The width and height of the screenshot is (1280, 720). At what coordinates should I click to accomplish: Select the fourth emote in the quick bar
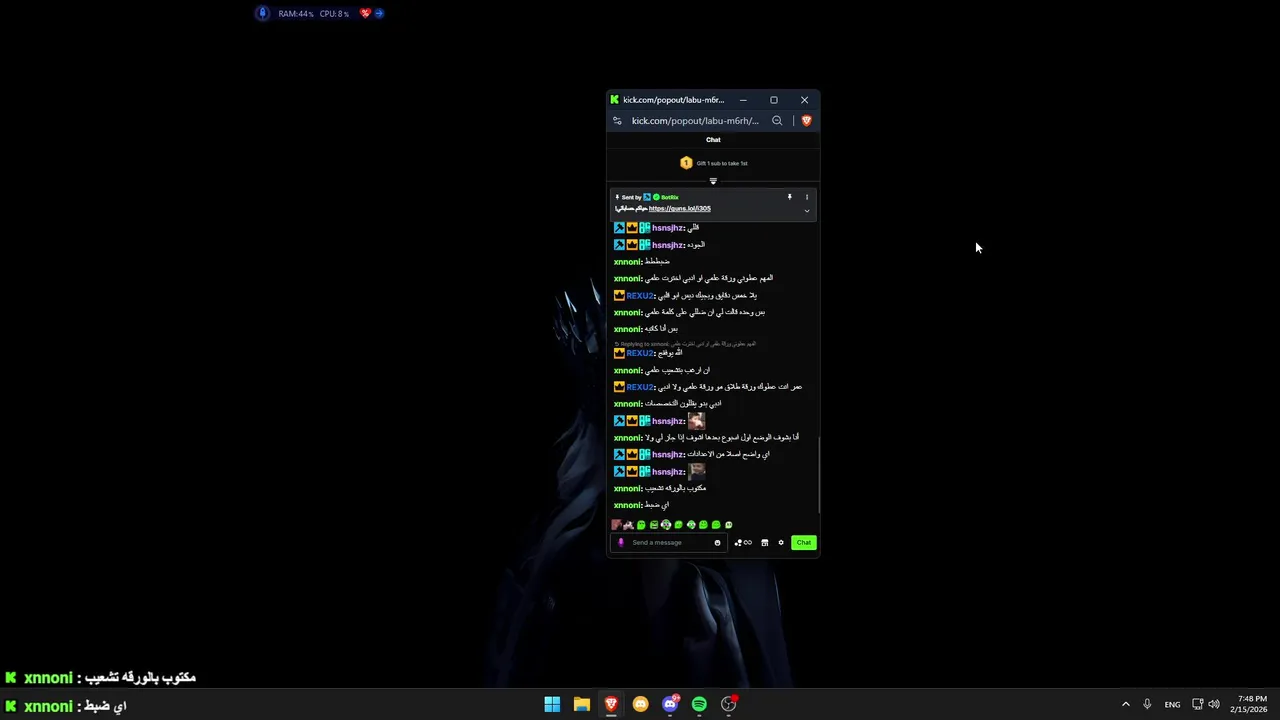[654, 525]
